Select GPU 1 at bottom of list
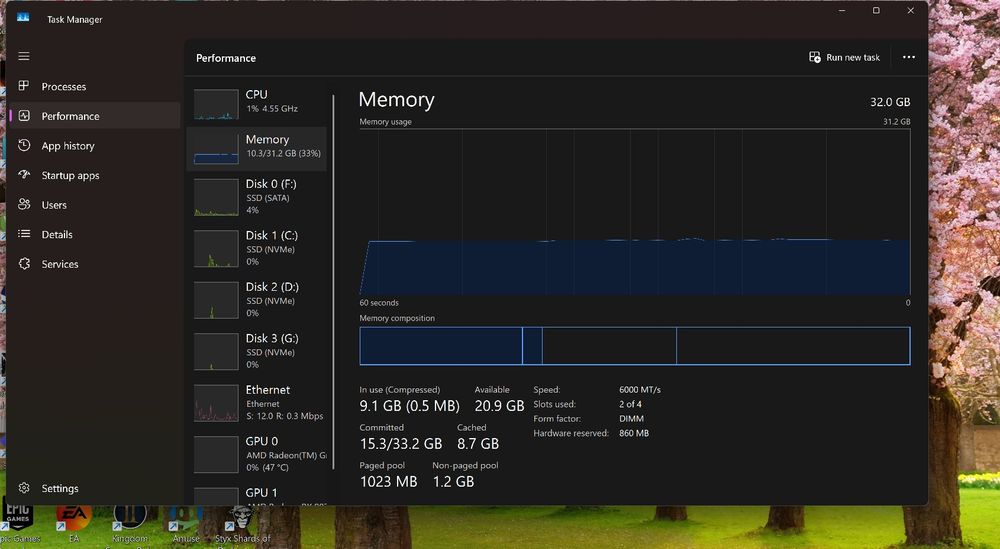The image size is (1000, 549). click(256, 495)
